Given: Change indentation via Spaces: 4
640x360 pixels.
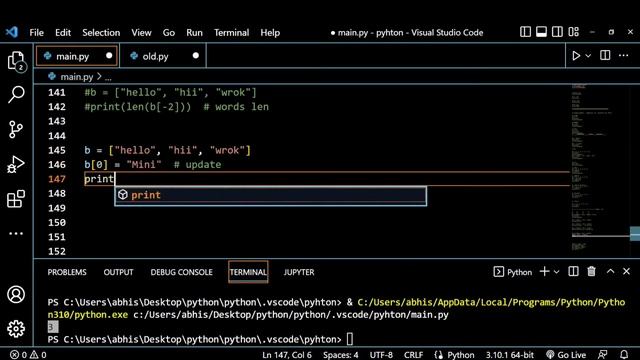Looking at the screenshot, I should tap(341, 355).
